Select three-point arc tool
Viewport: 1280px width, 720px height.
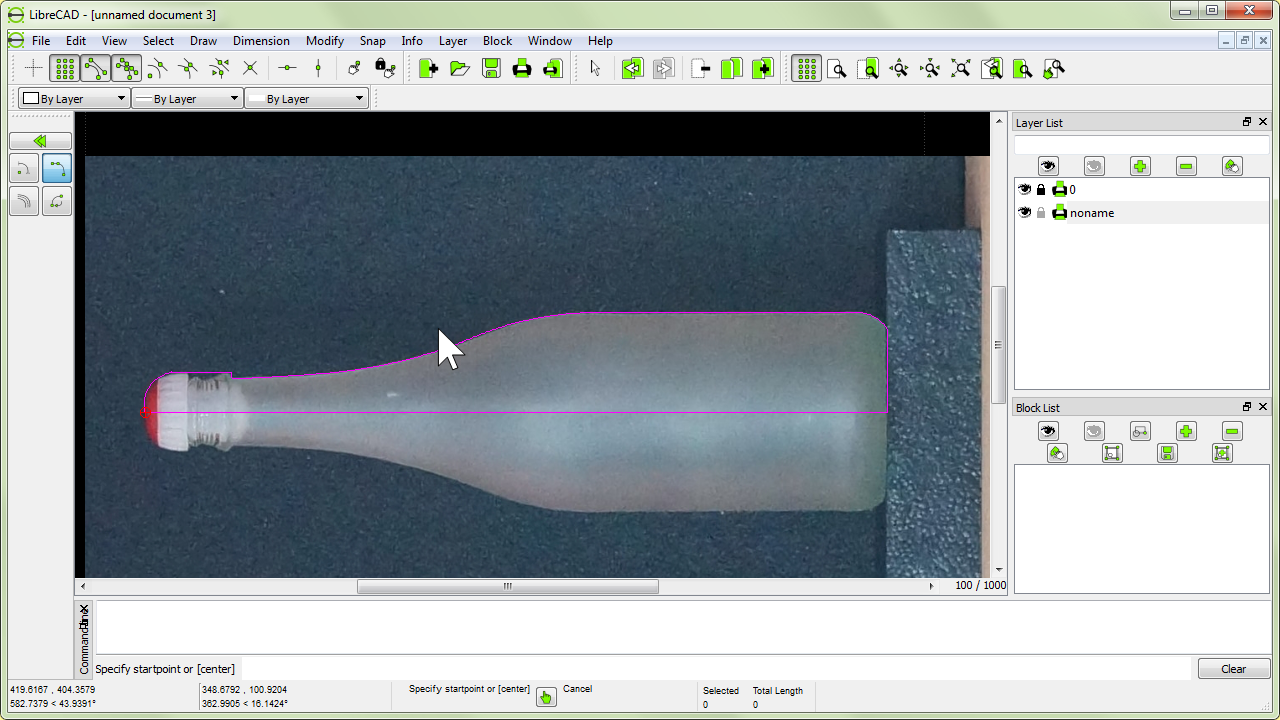(x=57, y=168)
